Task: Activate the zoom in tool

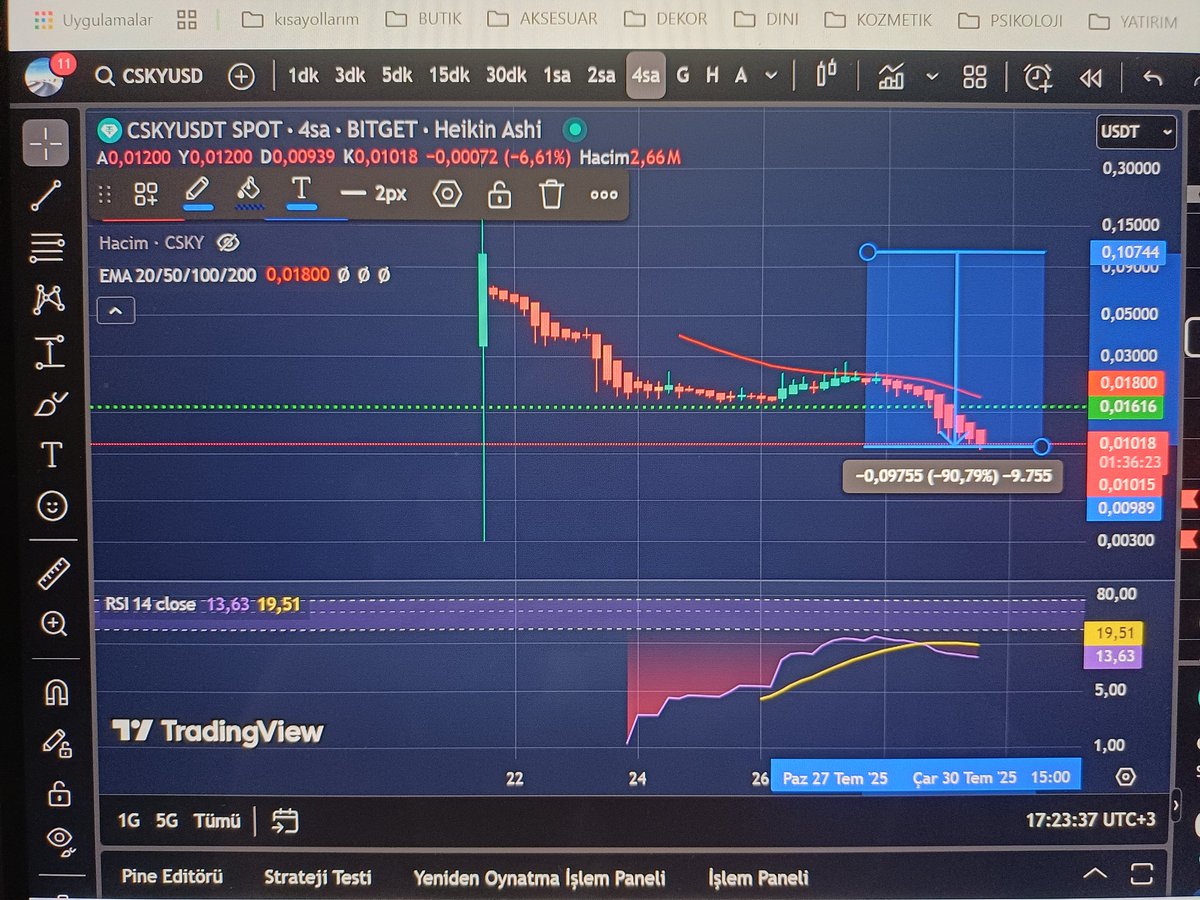Action: [x=53, y=626]
